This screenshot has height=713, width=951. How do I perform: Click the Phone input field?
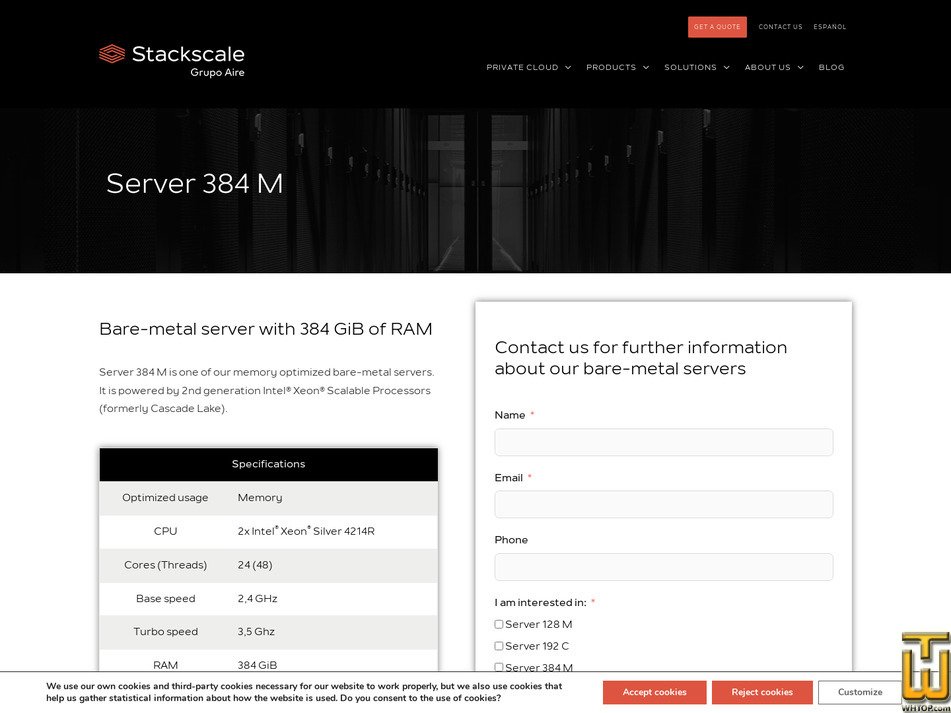tap(663, 567)
